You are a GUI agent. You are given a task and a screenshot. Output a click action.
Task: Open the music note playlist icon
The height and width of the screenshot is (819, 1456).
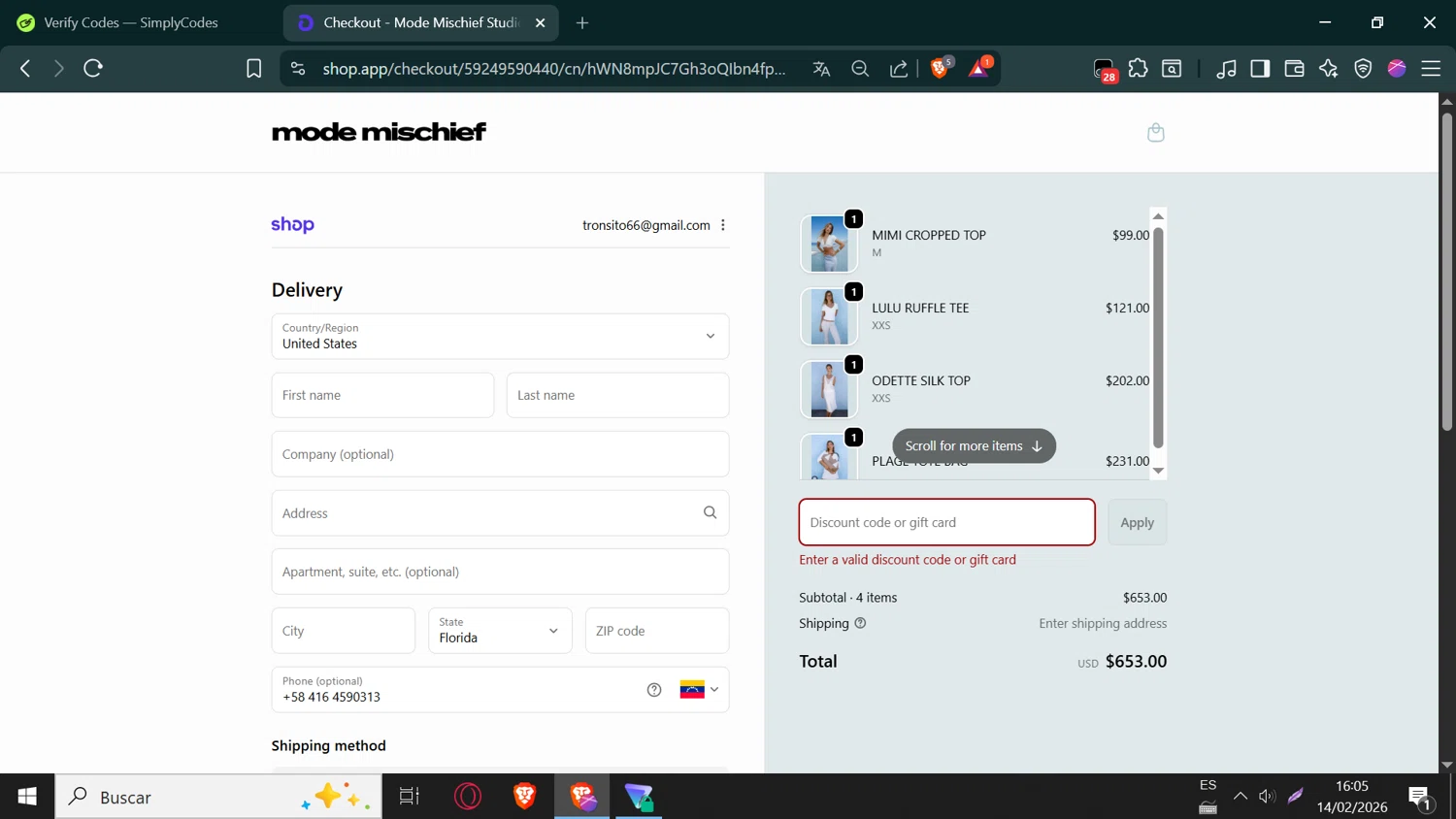point(1227,68)
